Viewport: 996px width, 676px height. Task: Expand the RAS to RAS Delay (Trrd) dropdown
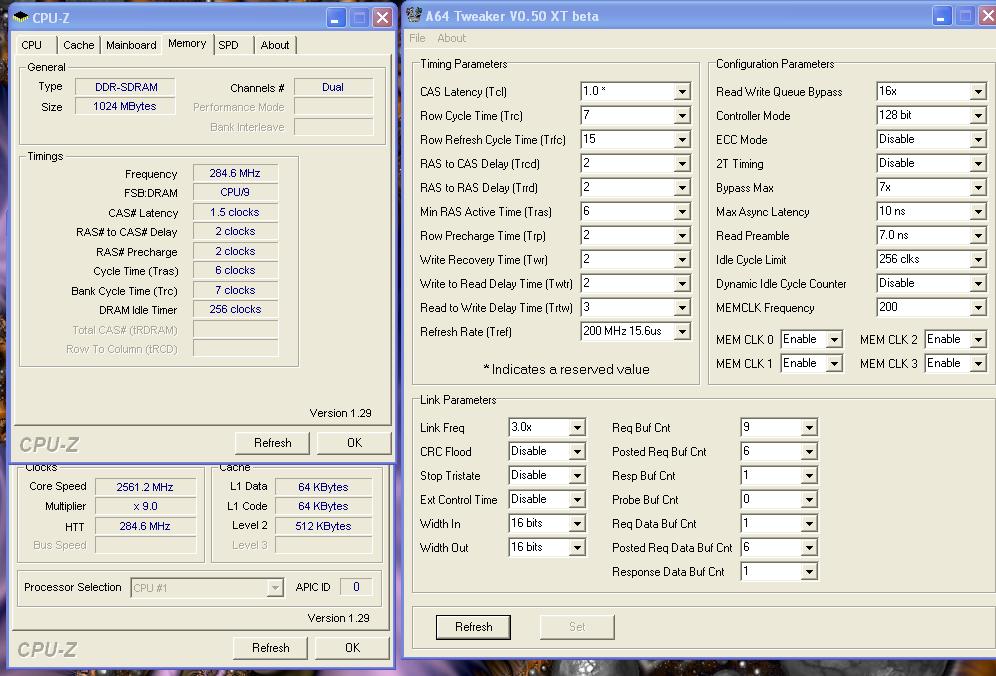click(682, 188)
